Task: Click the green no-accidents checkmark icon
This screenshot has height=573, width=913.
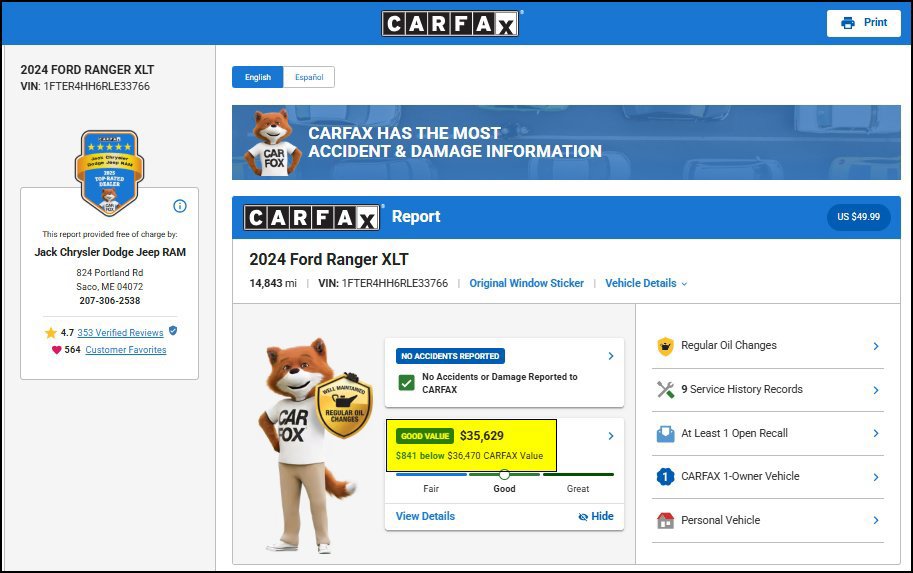Action: 406,383
